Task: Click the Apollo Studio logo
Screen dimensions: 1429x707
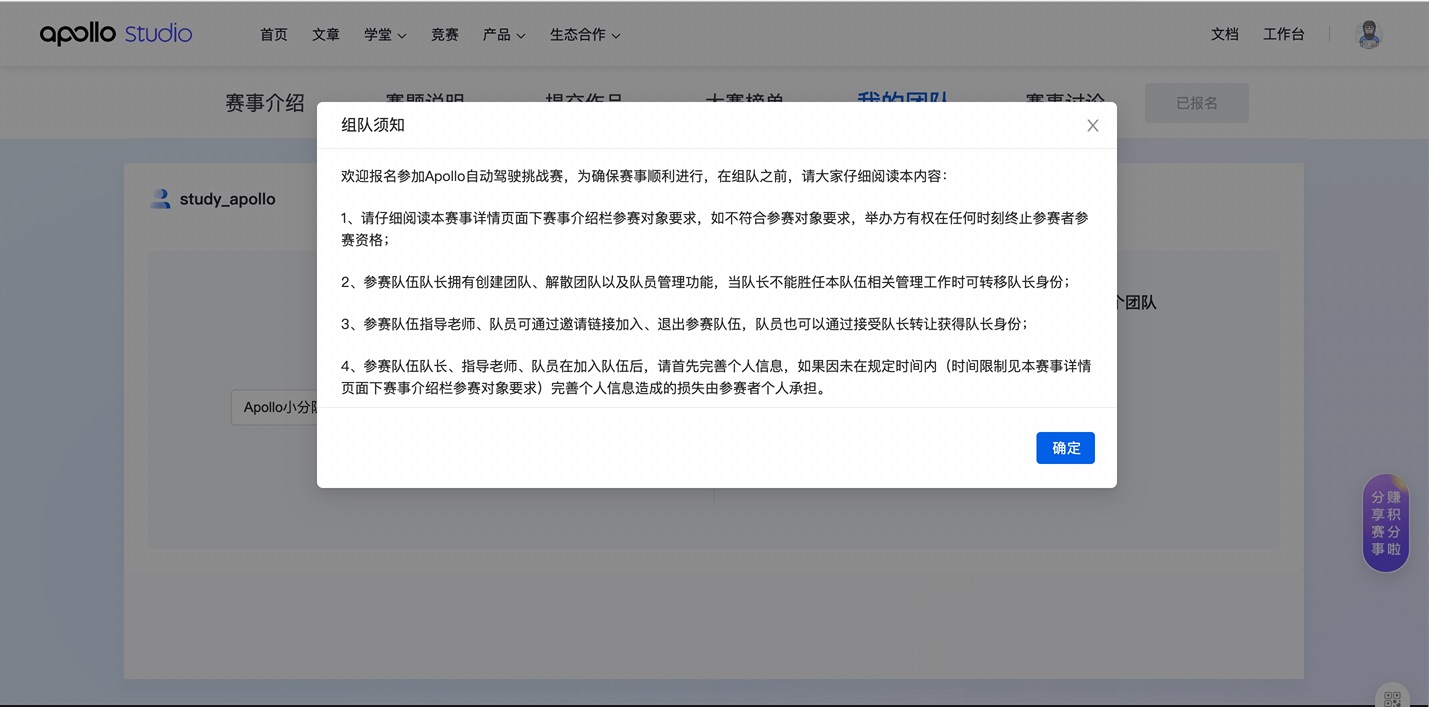Action: (x=116, y=34)
